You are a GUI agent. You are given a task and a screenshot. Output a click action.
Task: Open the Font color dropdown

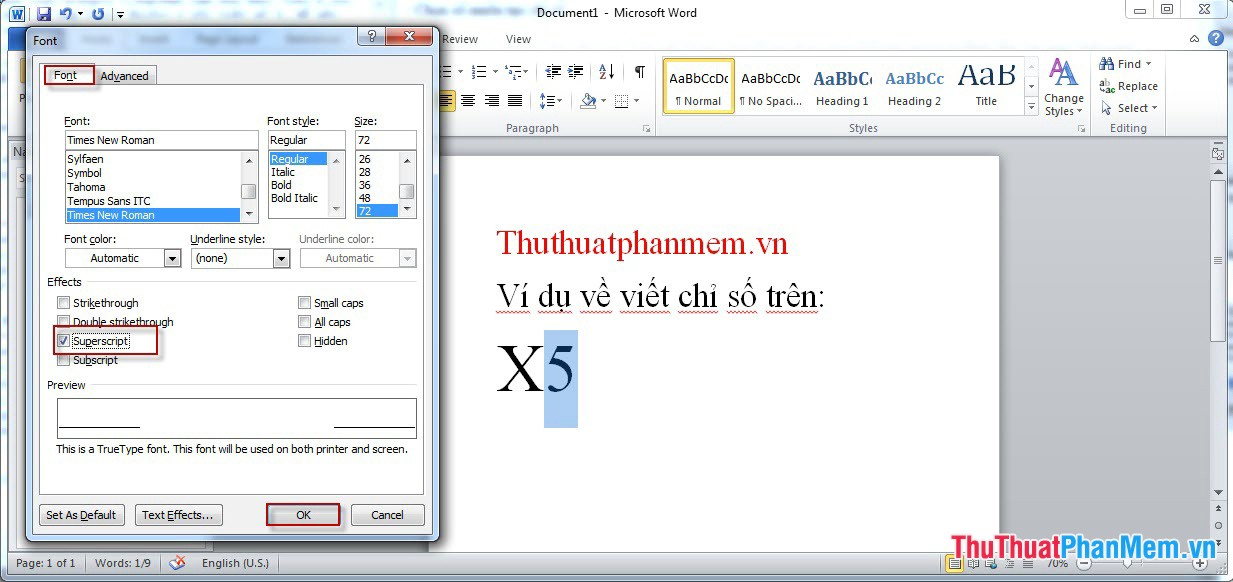(x=171, y=258)
